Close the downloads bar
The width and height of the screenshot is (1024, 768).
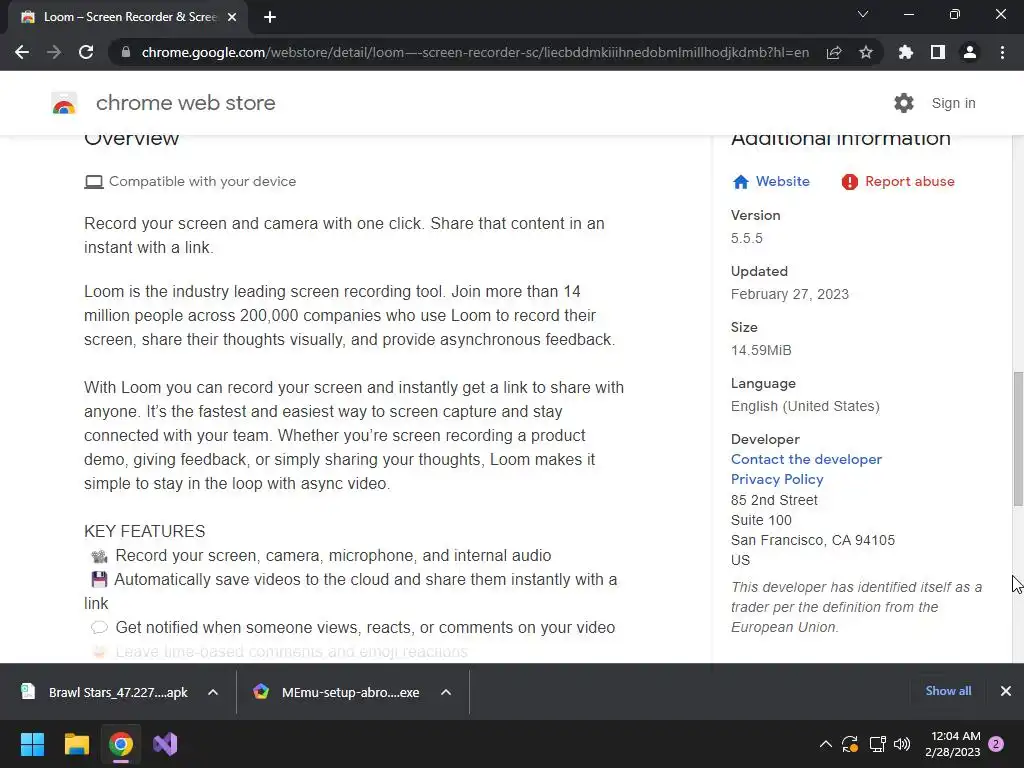click(1006, 691)
